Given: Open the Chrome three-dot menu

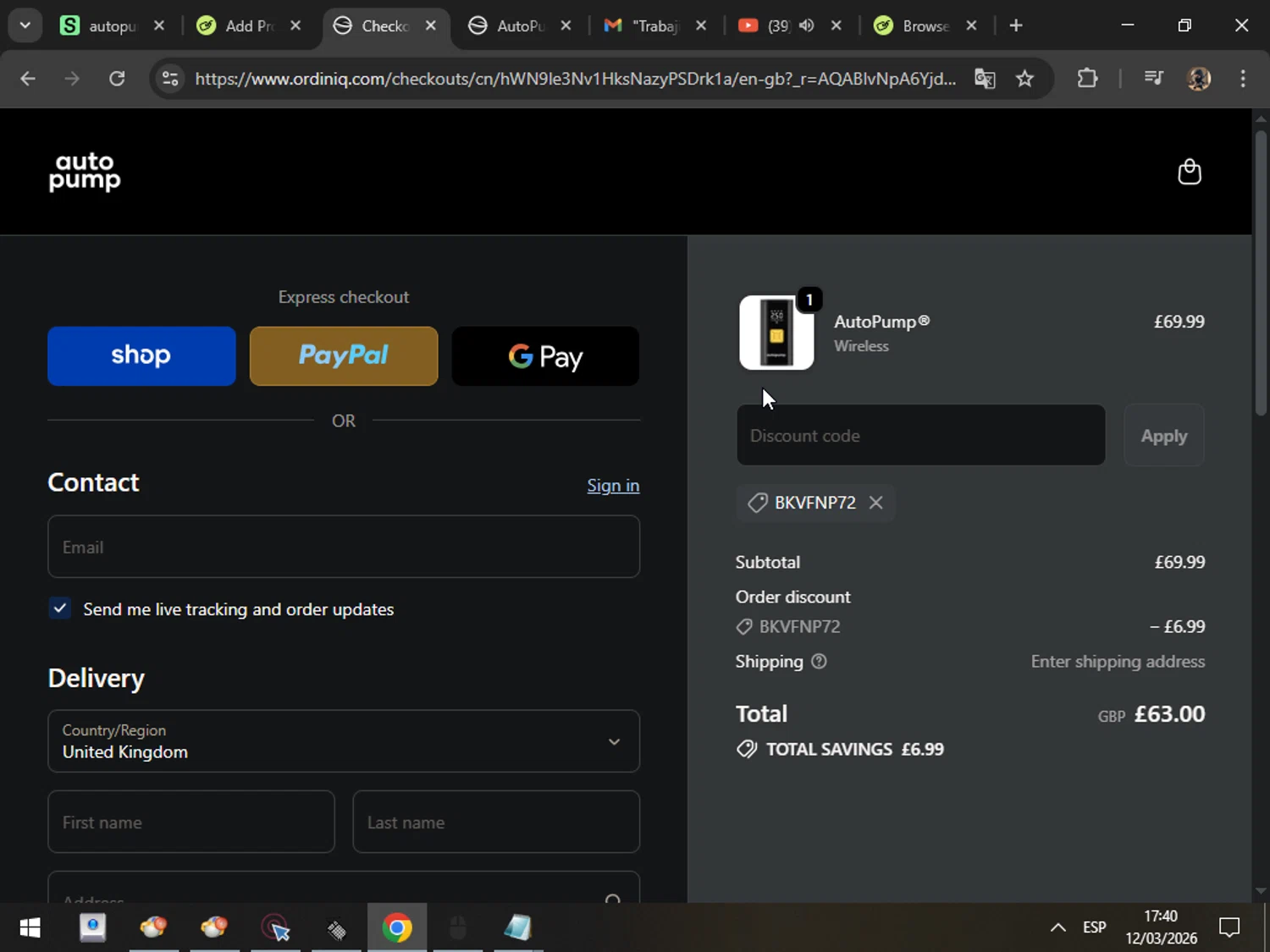Looking at the screenshot, I should click(1243, 79).
